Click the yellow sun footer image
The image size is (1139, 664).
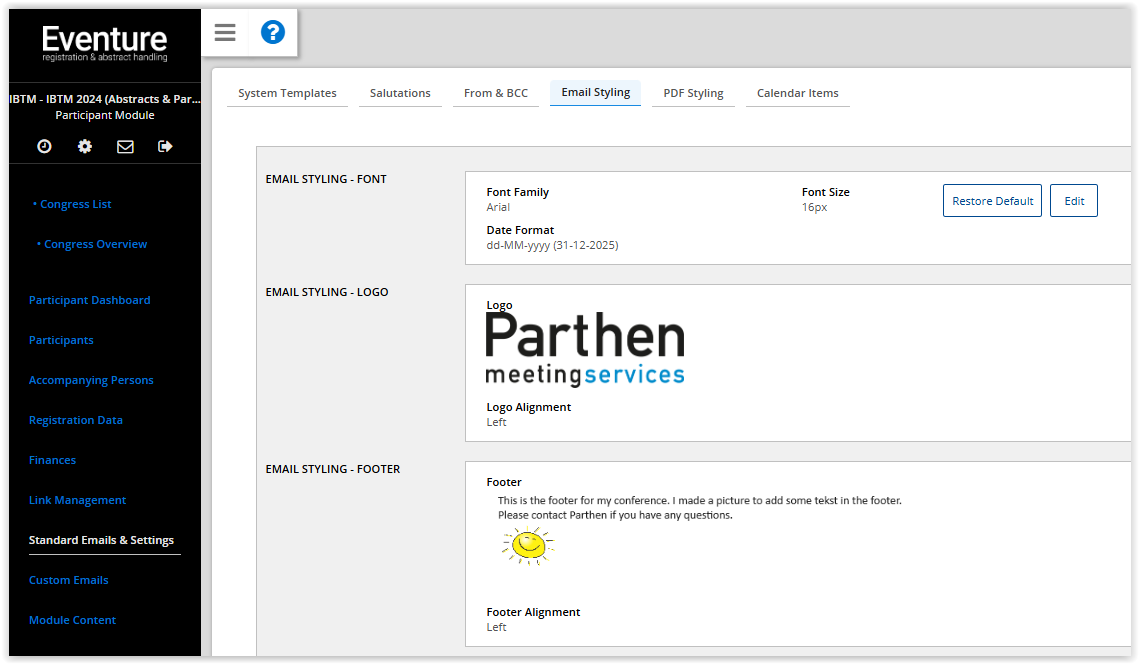point(528,546)
